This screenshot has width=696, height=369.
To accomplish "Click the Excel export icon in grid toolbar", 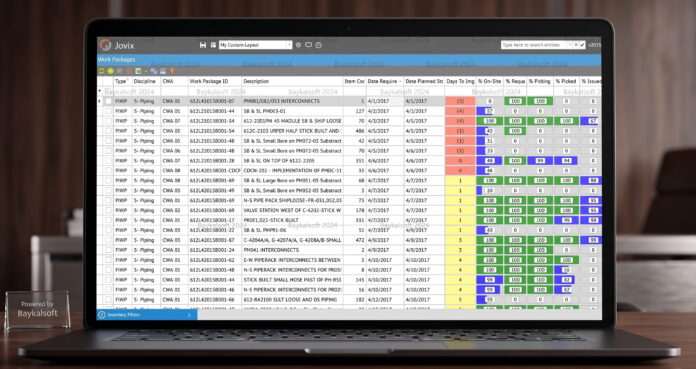I will pyautogui.click(x=138, y=71).
